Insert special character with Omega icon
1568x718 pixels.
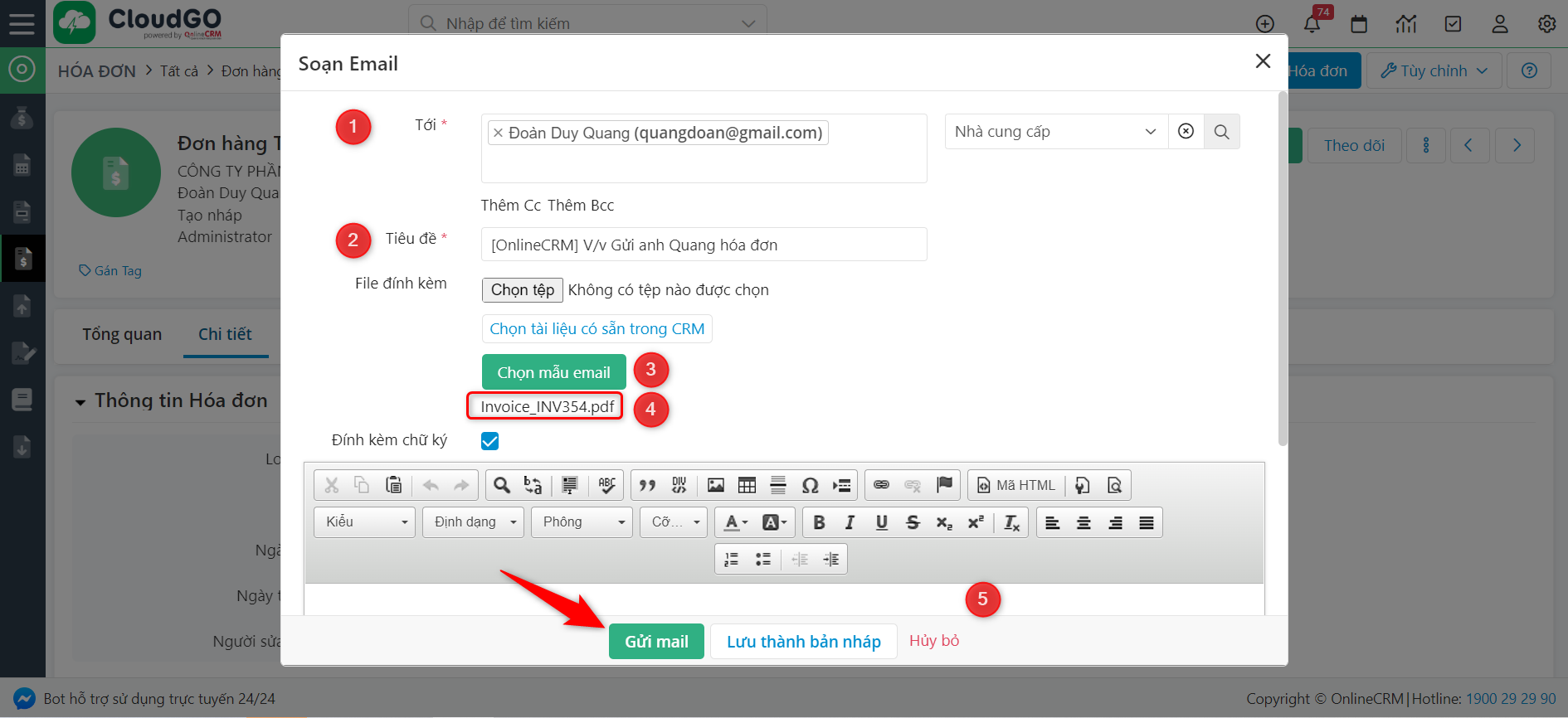[810, 485]
